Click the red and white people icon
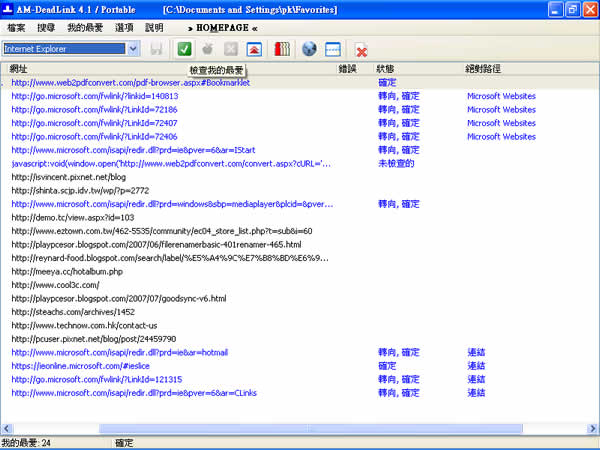This screenshot has height=450, width=600. pyautogui.click(x=282, y=49)
